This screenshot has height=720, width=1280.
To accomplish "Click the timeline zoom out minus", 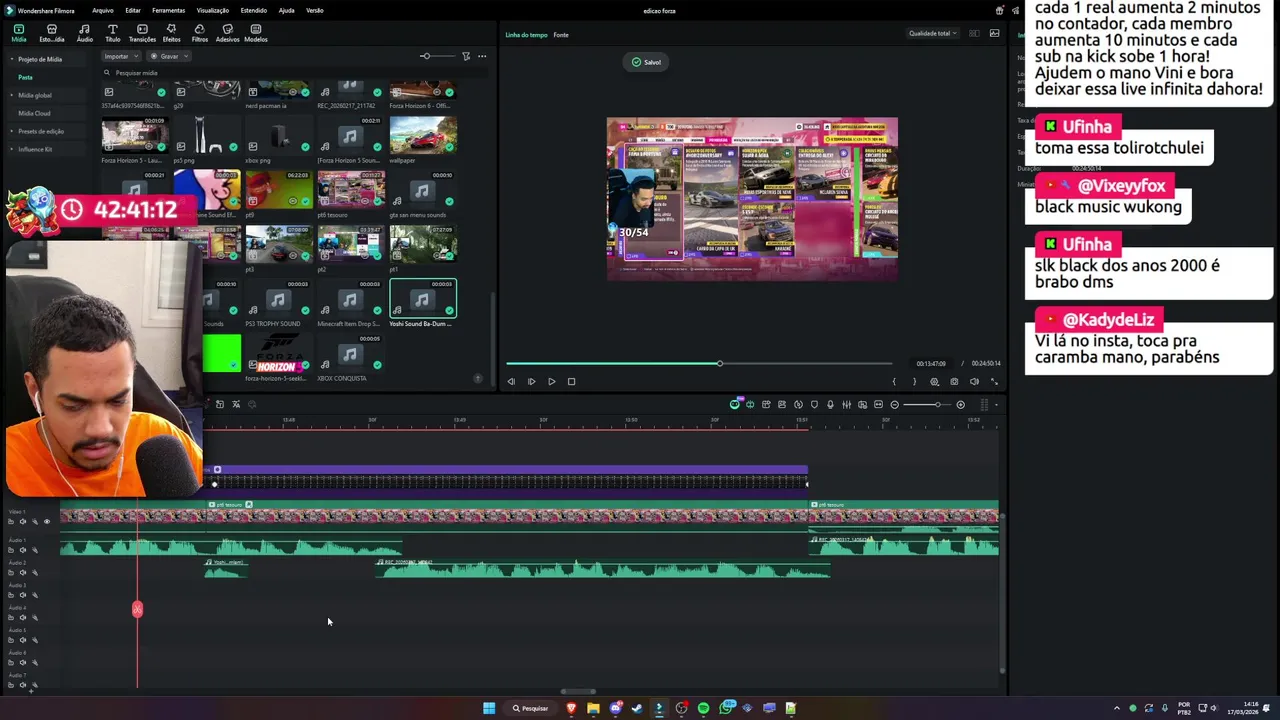I will tap(894, 404).
